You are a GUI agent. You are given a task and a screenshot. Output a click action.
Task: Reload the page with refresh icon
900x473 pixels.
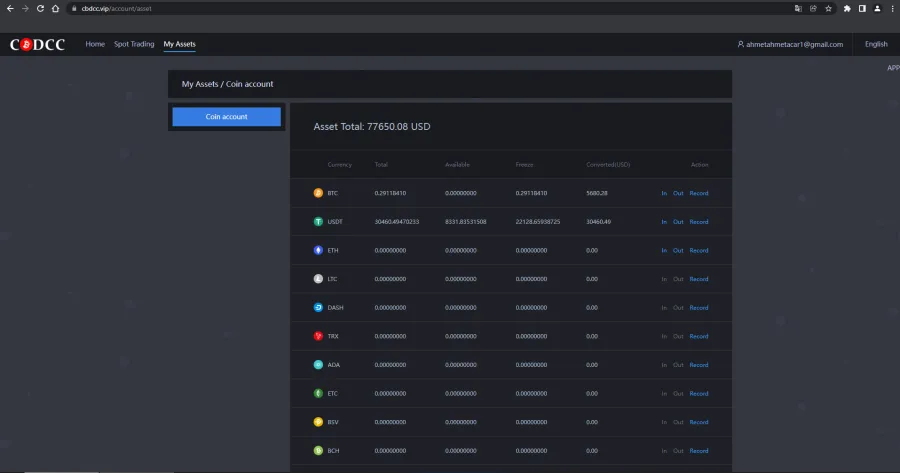coord(40,9)
